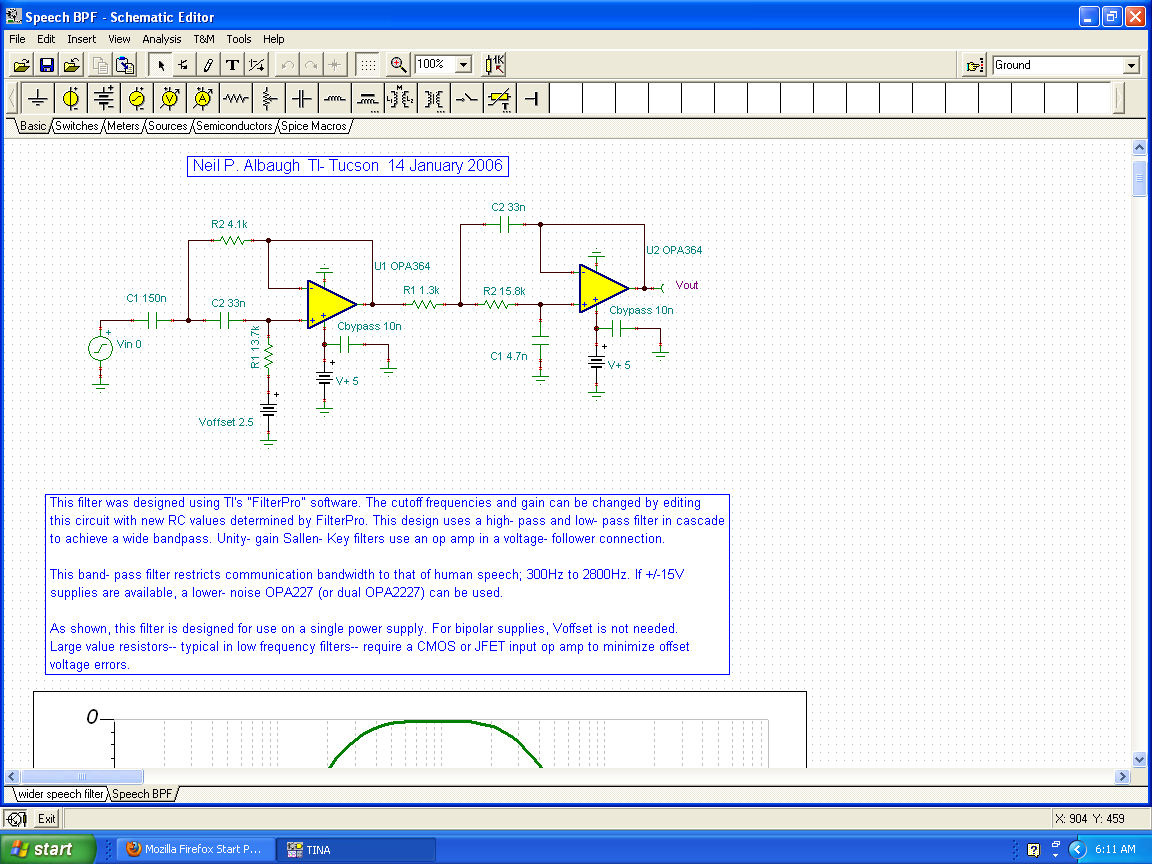
Task: Switch to the Semiconductors component tab
Action: click(234, 126)
